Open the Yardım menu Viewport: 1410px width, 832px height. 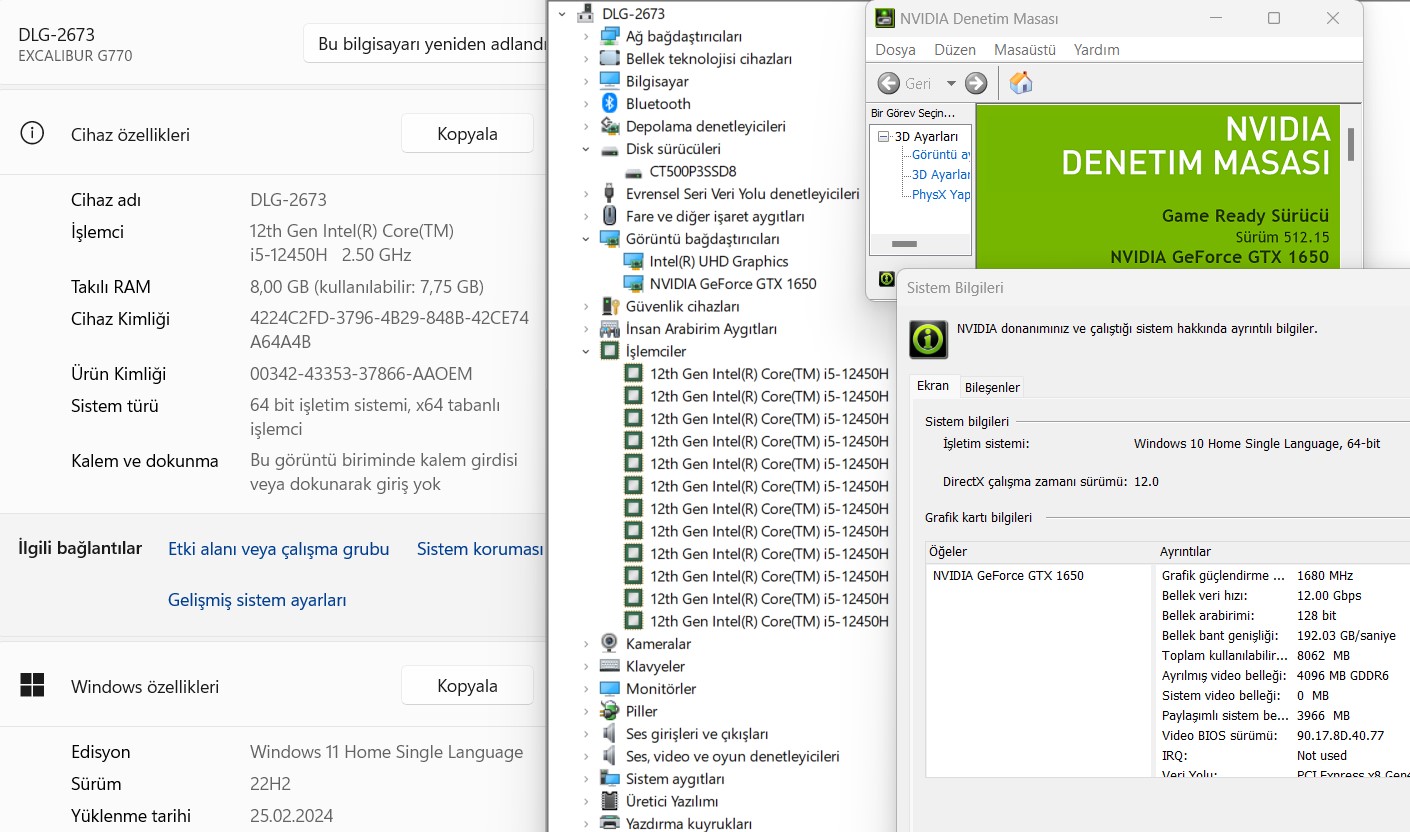(1097, 49)
